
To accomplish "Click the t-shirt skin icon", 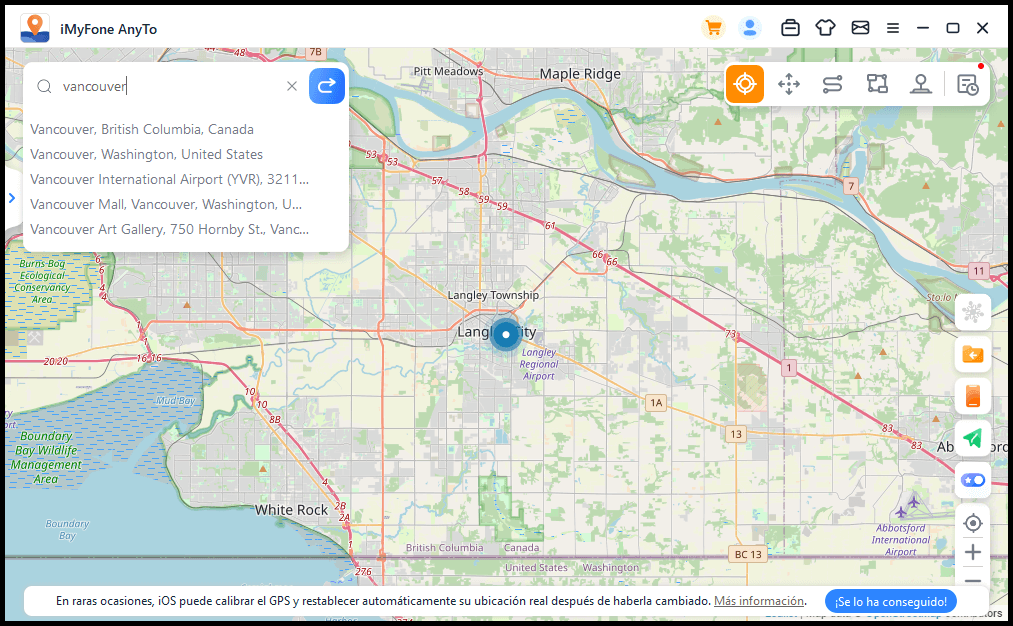I will click(x=825, y=28).
